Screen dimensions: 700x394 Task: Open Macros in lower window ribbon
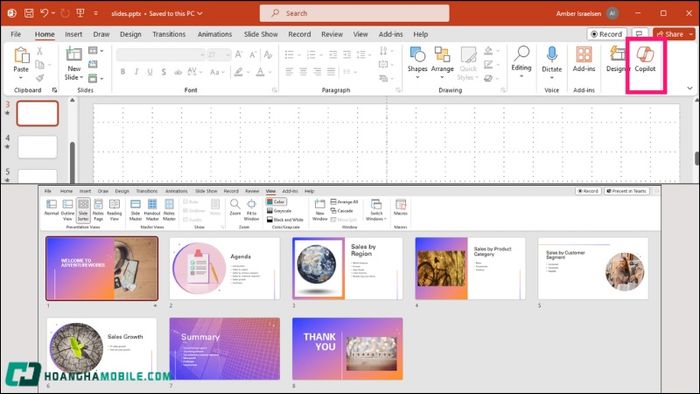(x=400, y=207)
